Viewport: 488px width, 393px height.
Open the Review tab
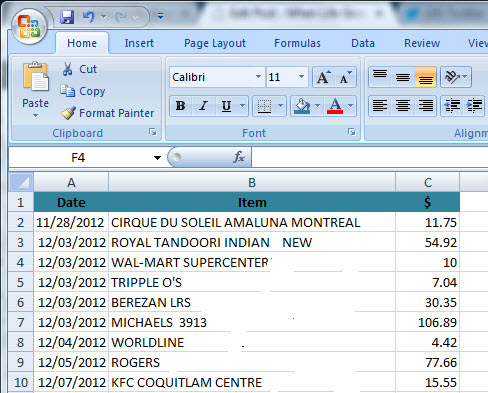422,43
